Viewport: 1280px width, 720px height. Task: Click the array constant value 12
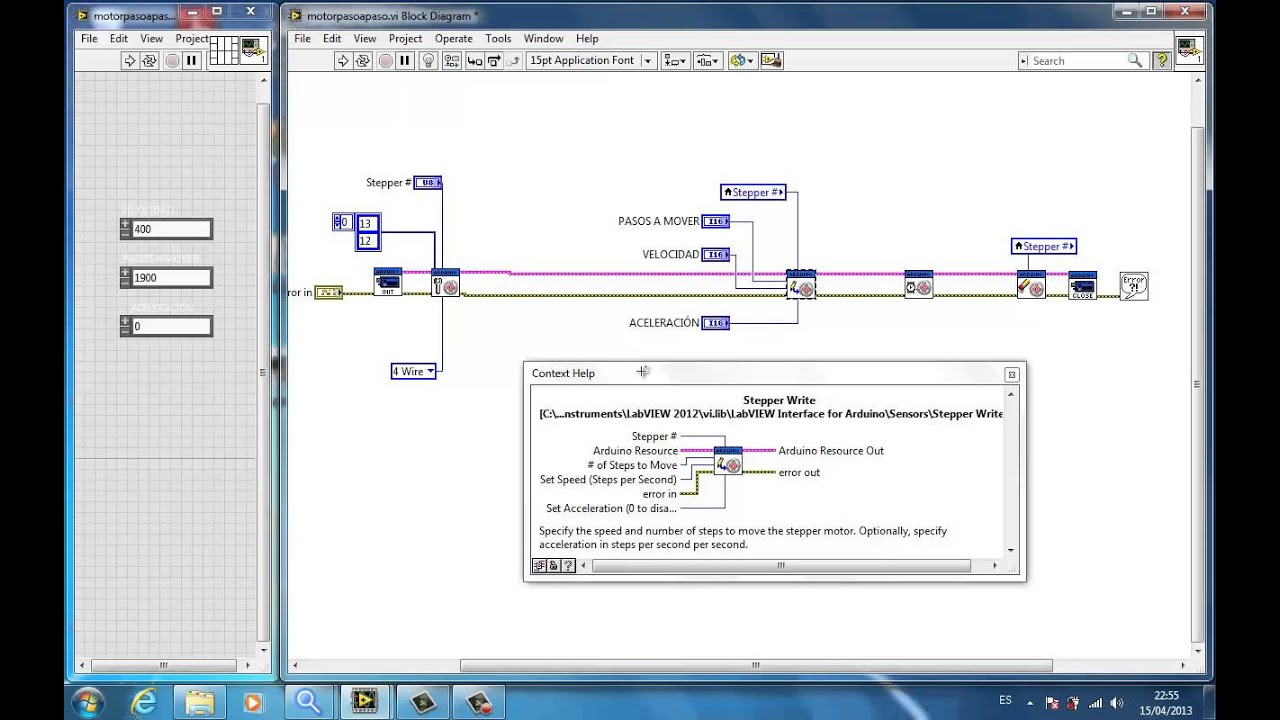(367, 241)
